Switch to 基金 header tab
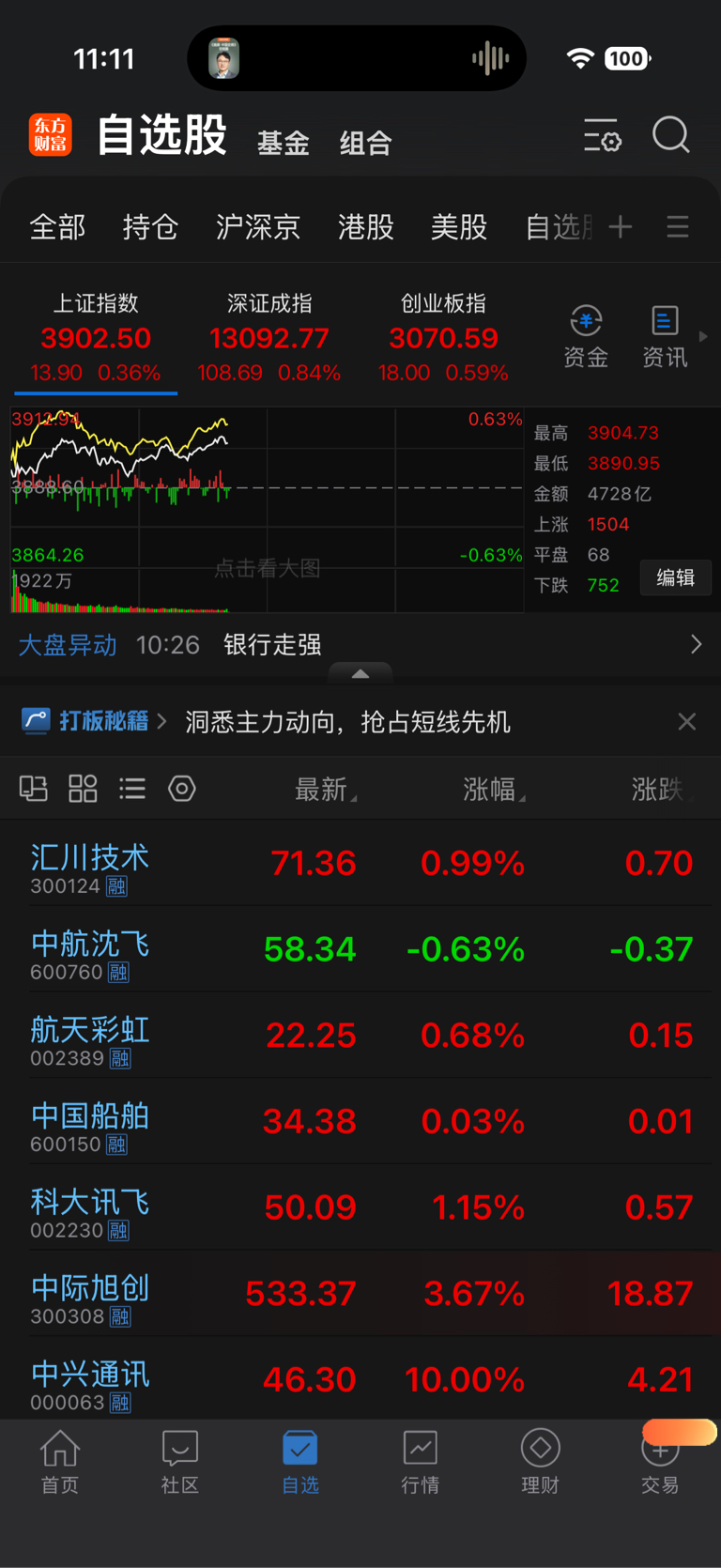The height and width of the screenshot is (1568, 721). (x=284, y=143)
